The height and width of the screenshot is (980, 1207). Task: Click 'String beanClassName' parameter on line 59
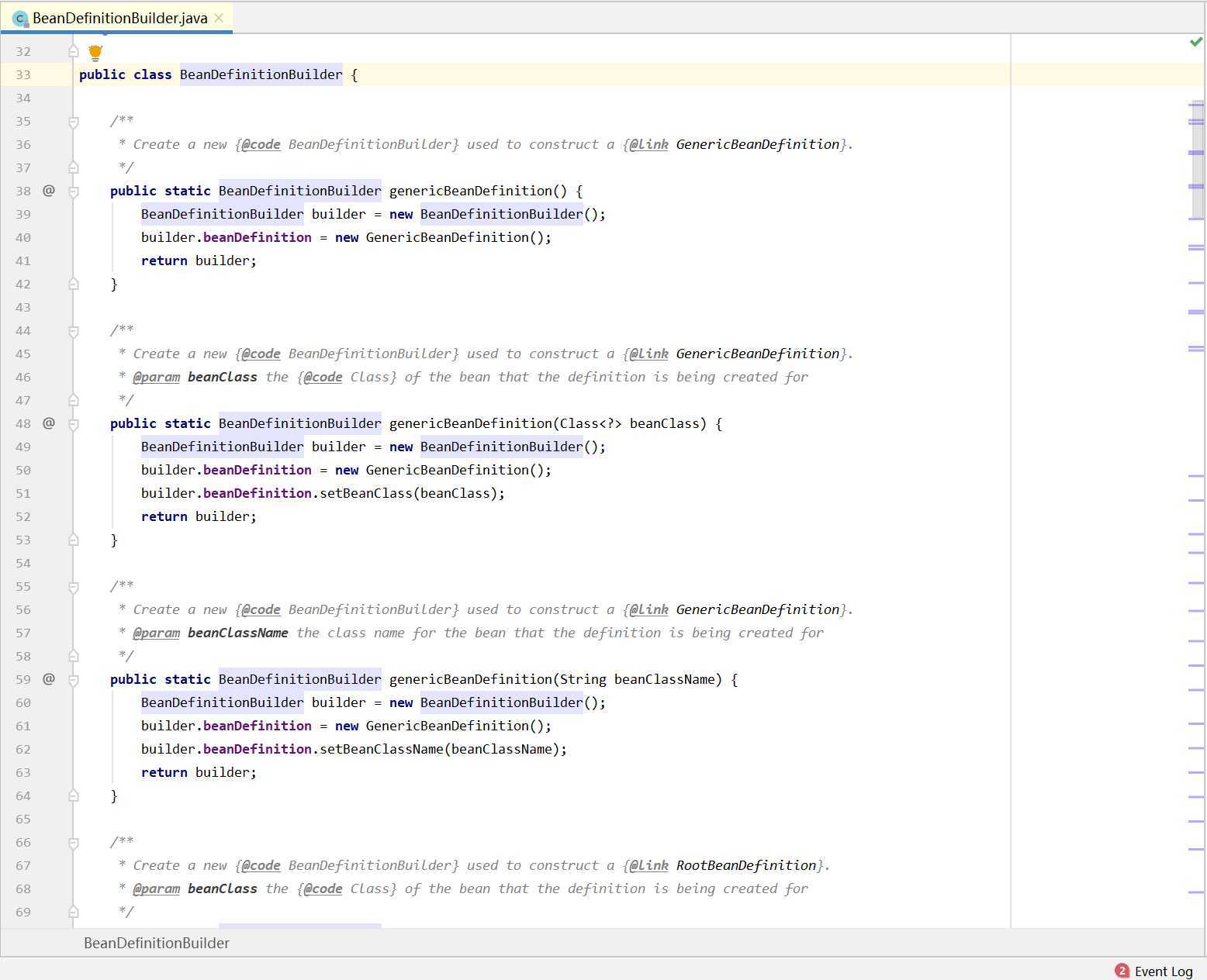pos(637,679)
